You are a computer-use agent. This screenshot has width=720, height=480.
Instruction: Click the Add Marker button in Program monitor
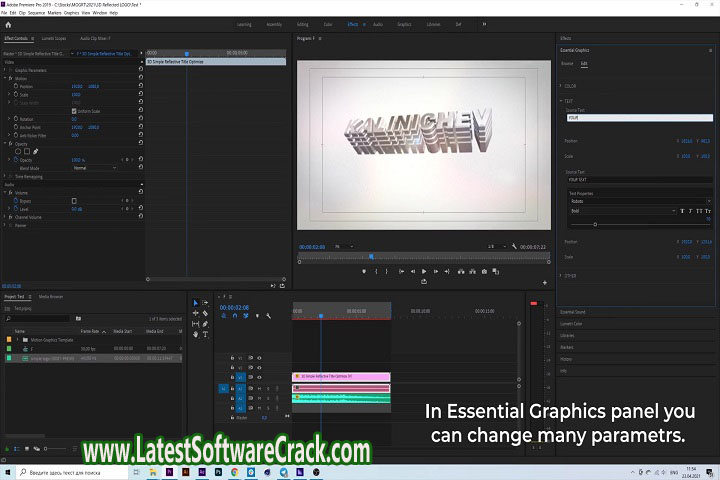(364, 271)
